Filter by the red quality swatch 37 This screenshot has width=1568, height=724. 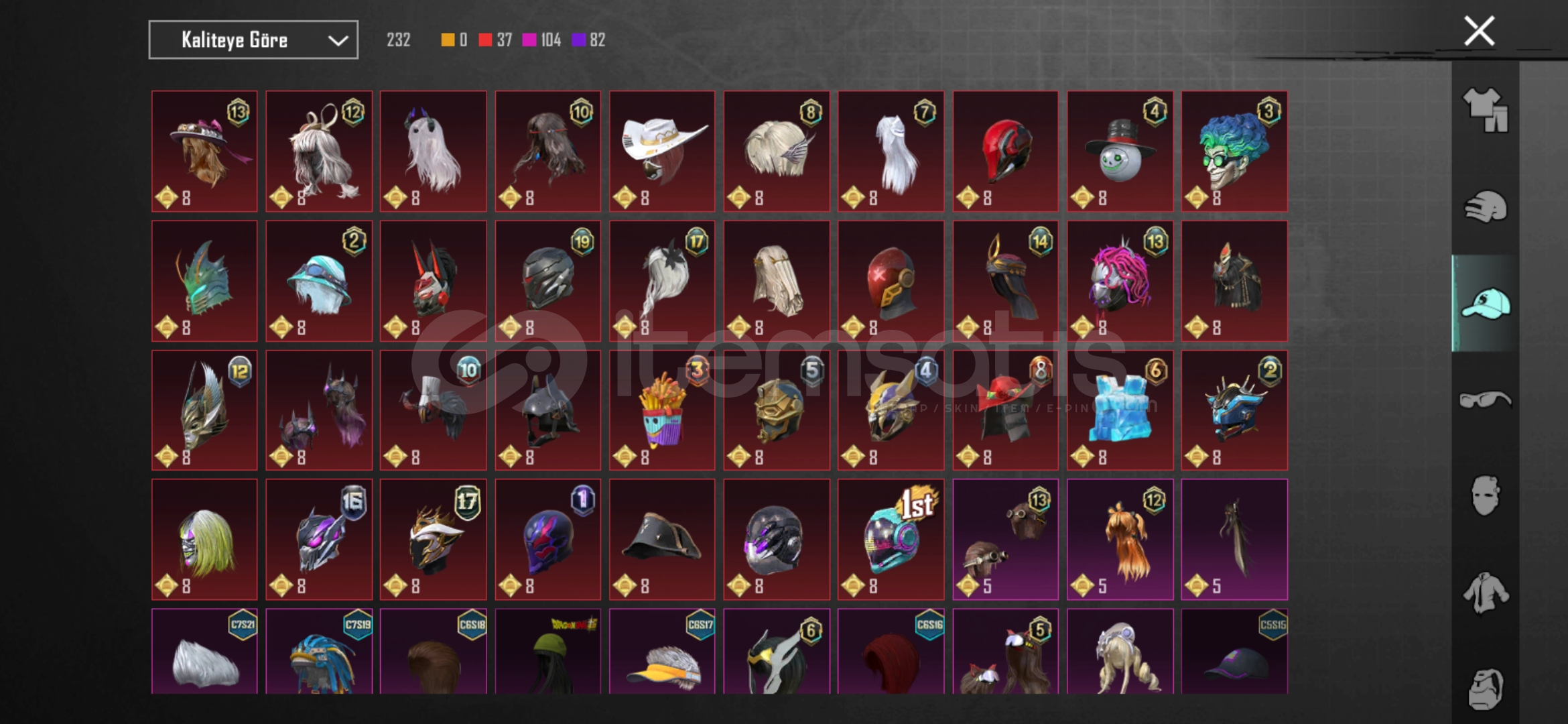[495, 40]
